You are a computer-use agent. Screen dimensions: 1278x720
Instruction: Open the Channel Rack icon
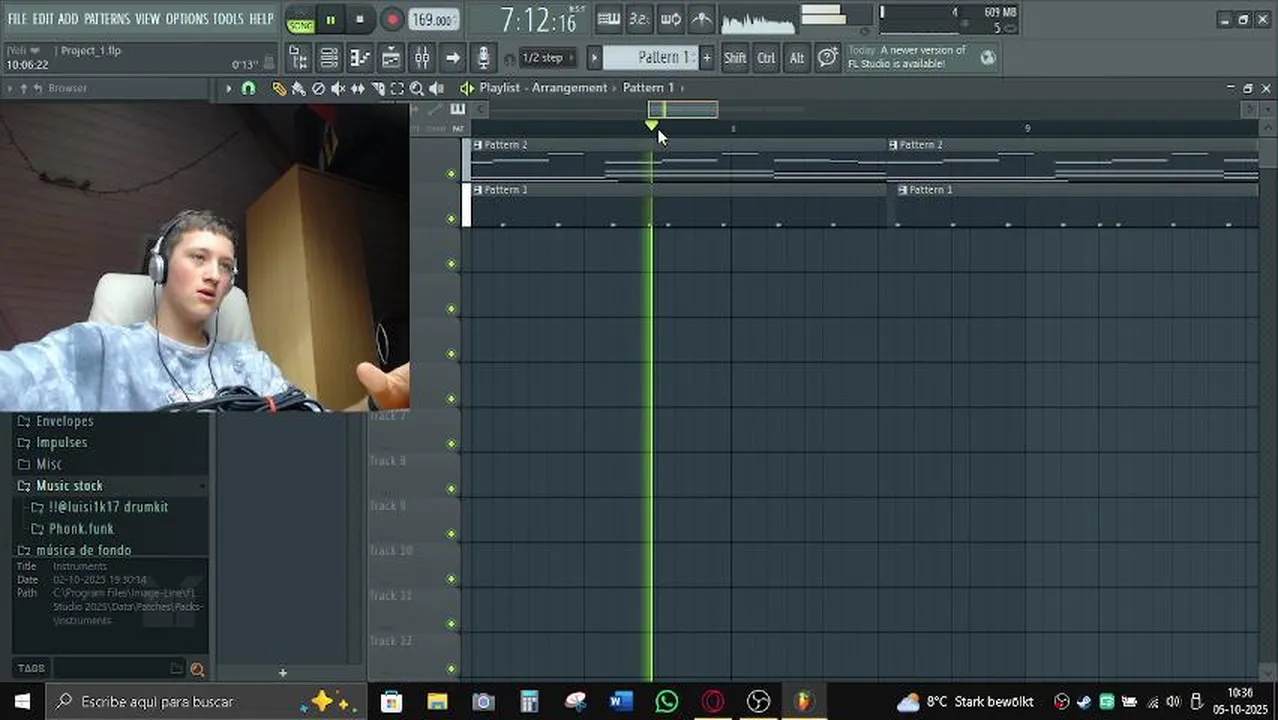329,58
